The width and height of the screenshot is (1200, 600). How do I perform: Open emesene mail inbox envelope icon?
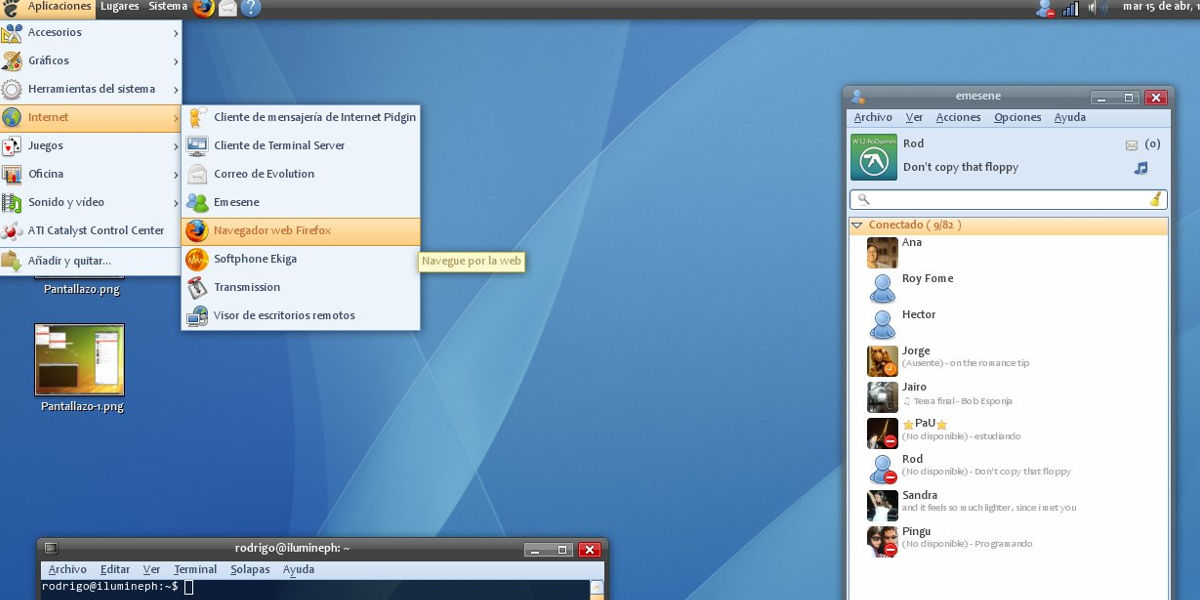pos(1132,145)
